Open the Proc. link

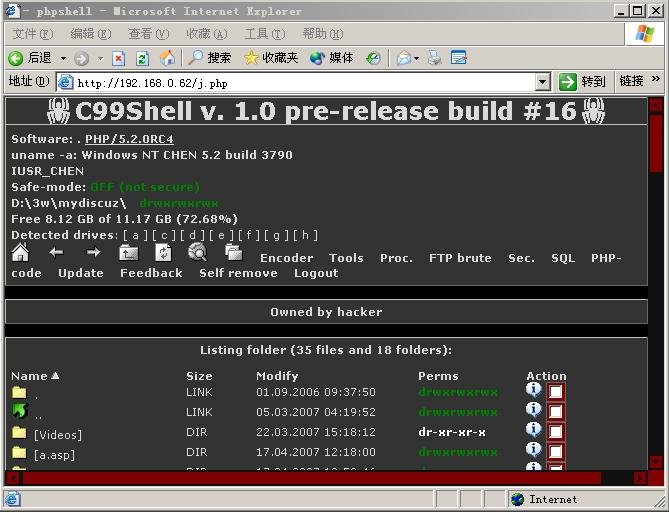pos(396,258)
